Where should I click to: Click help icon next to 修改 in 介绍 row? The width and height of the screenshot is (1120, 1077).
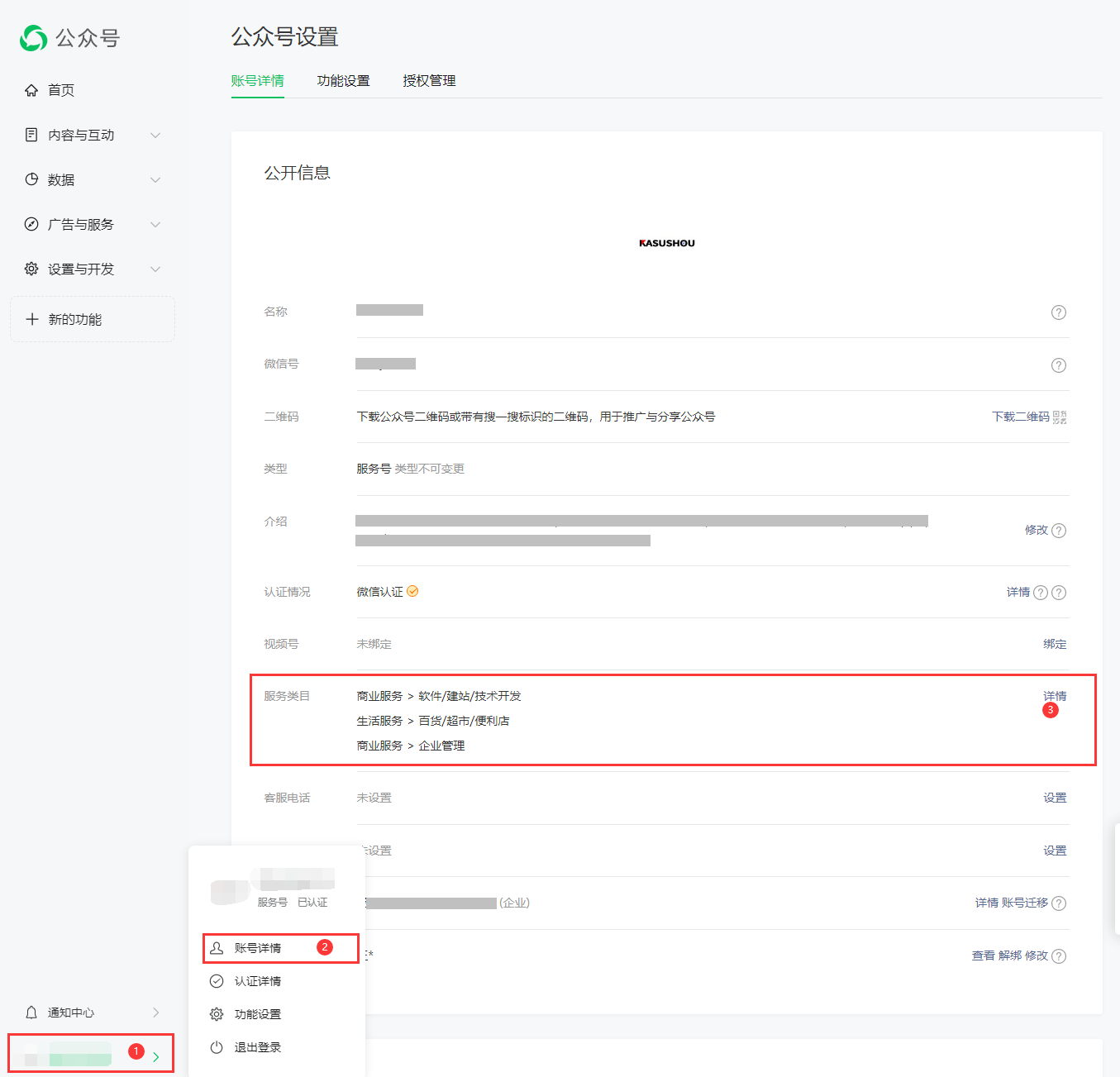[1059, 531]
